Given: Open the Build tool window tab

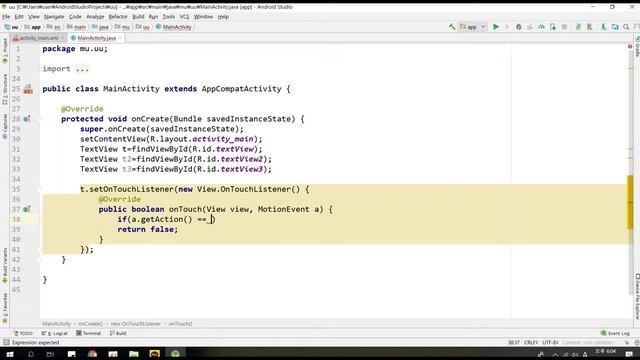Looking at the screenshot, I should click(x=118, y=333).
